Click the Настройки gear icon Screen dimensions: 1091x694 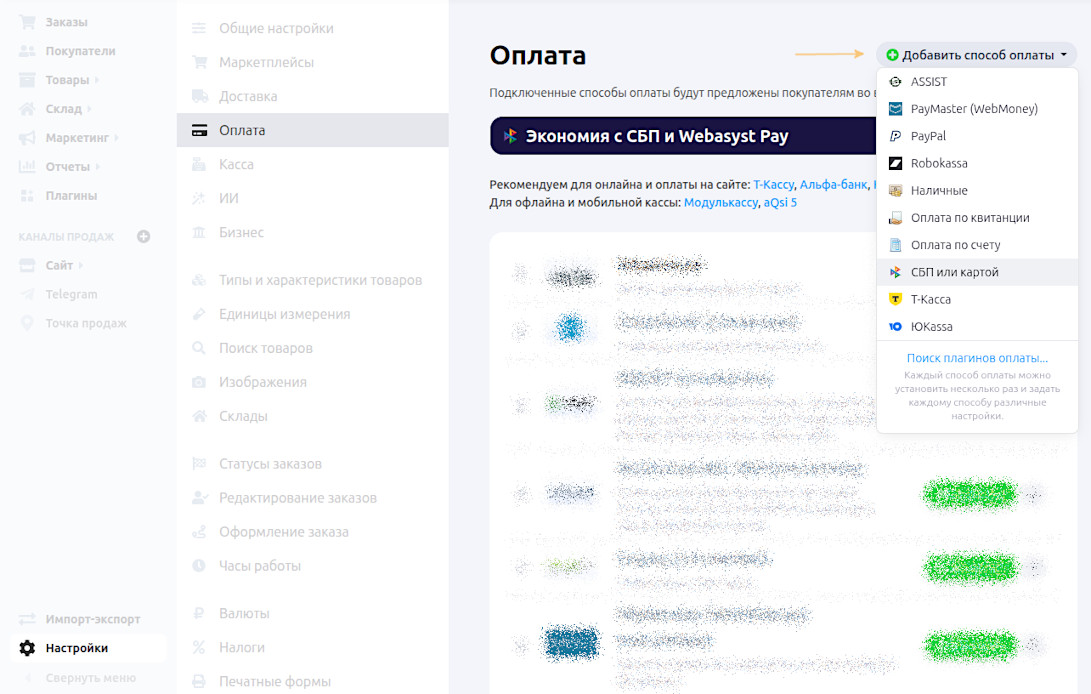[27, 648]
